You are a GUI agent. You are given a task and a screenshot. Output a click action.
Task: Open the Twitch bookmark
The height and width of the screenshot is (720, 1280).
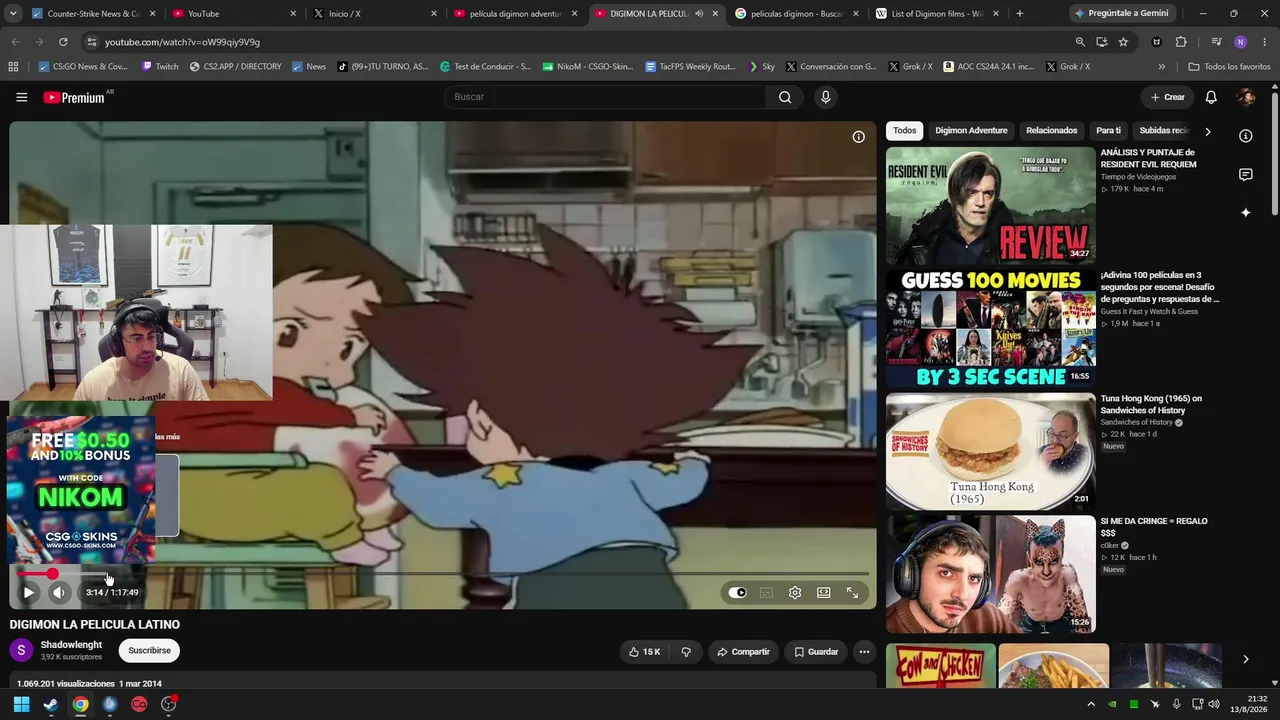[160, 67]
